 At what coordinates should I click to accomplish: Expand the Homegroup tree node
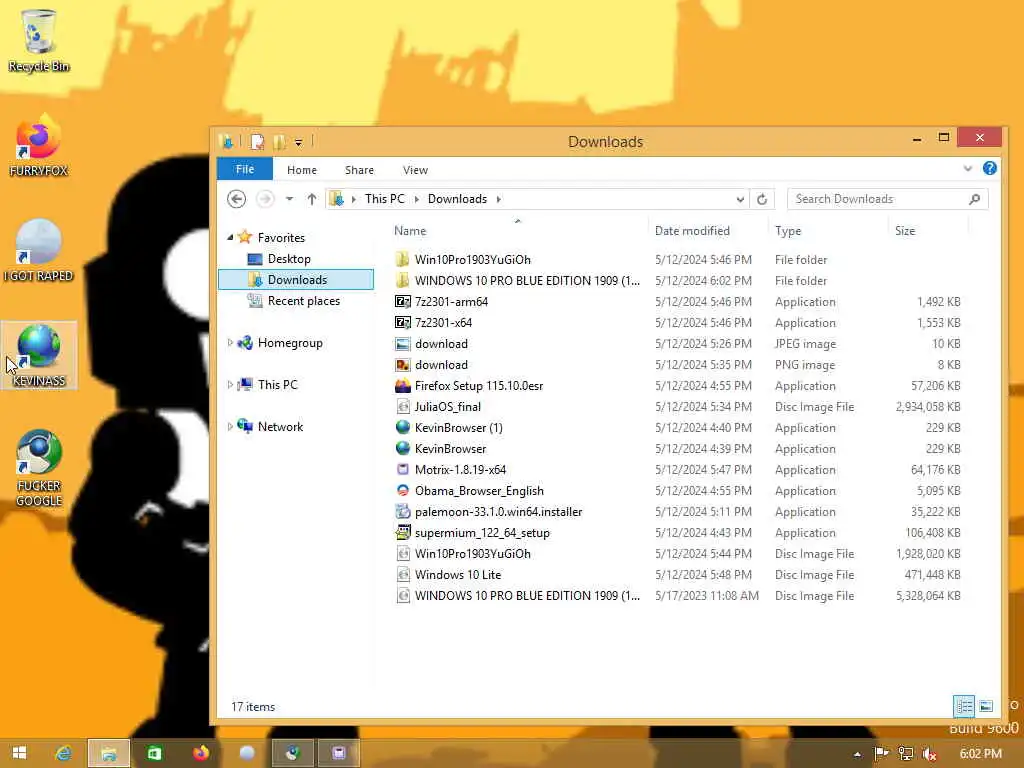230,343
